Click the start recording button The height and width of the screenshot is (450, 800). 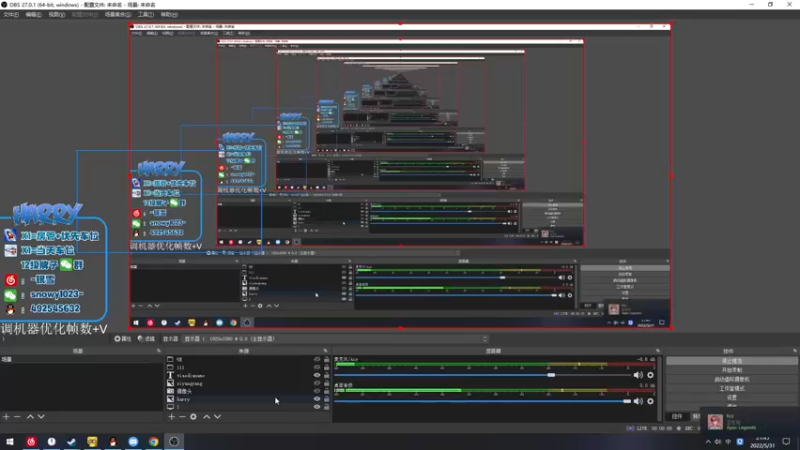732,370
